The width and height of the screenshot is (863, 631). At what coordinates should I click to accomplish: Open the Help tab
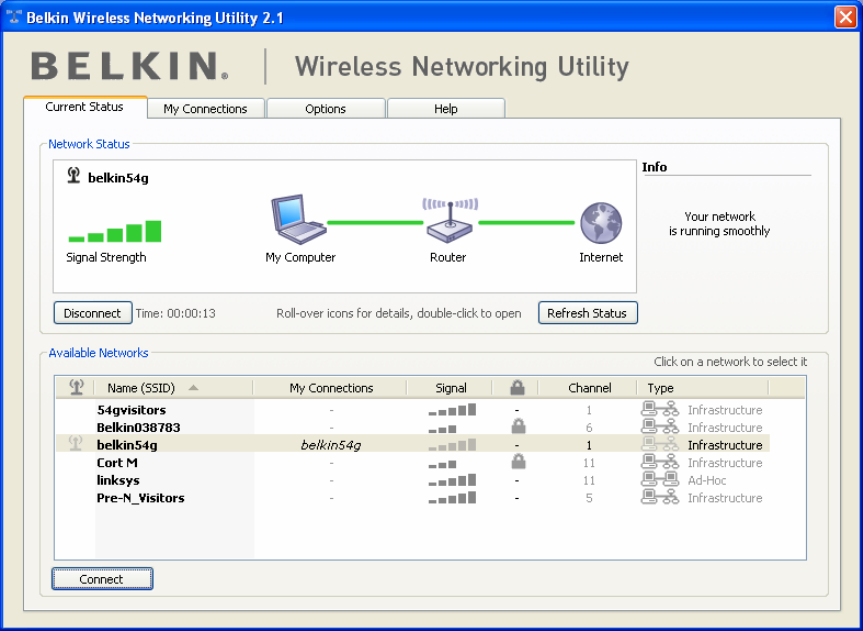pyautogui.click(x=446, y=108)
